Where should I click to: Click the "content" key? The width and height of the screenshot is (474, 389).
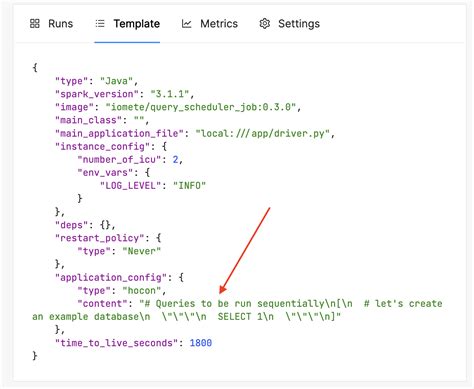point(105,304)
